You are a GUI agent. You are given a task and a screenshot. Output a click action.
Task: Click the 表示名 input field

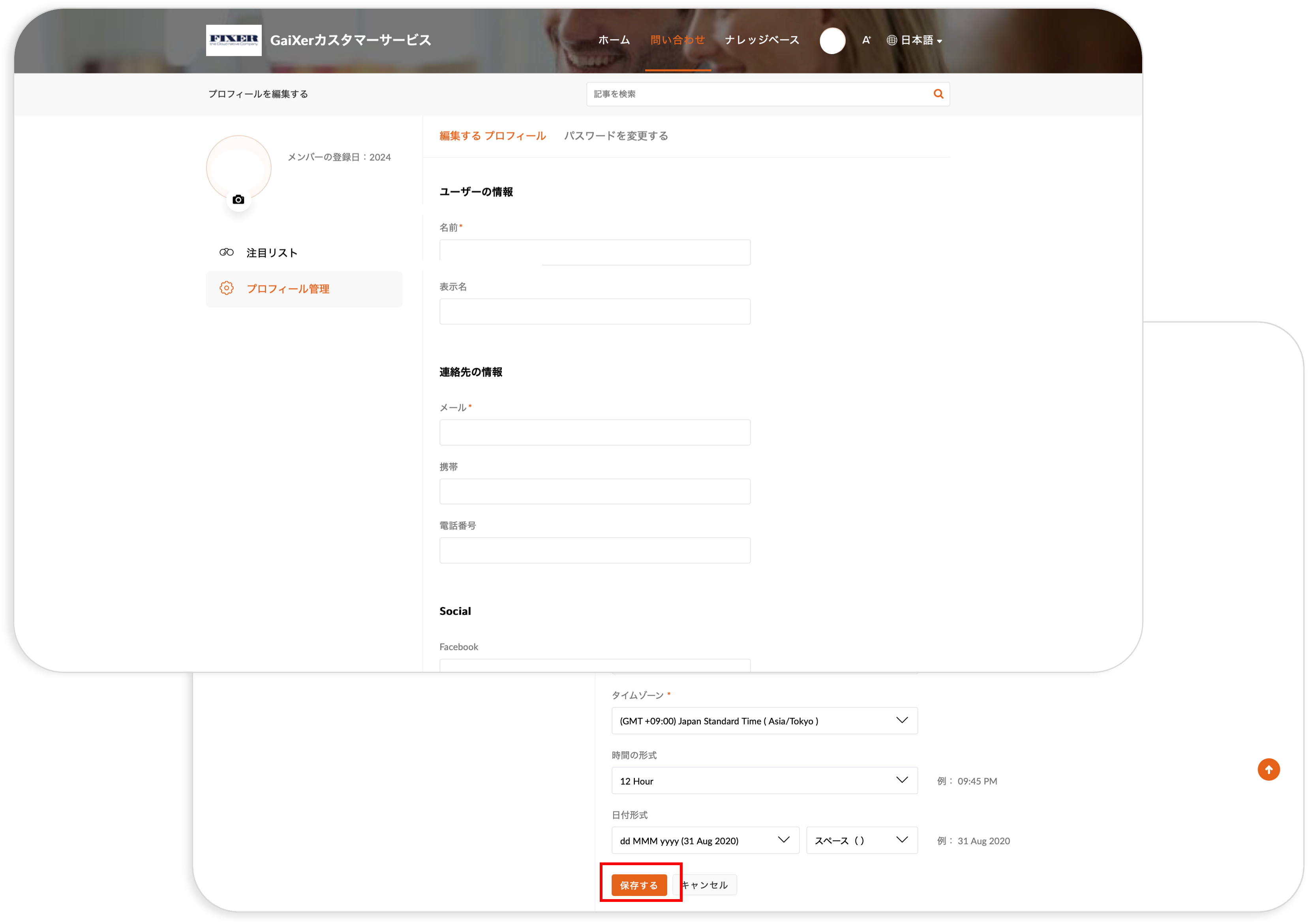coord(594,312)
